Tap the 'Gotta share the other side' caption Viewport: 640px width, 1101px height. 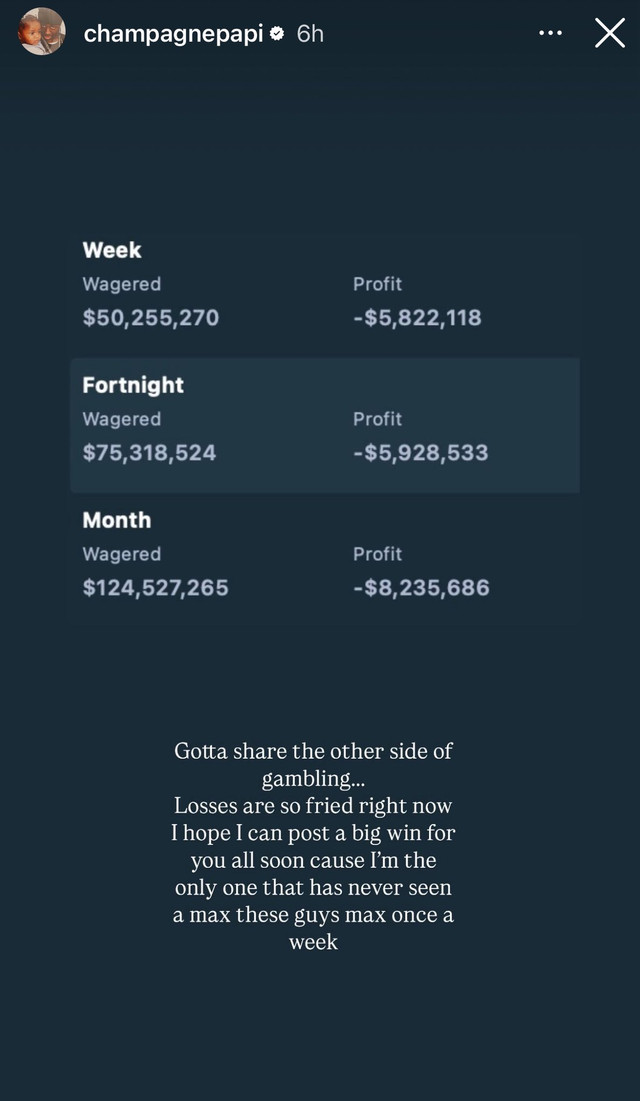pos(313,846)
